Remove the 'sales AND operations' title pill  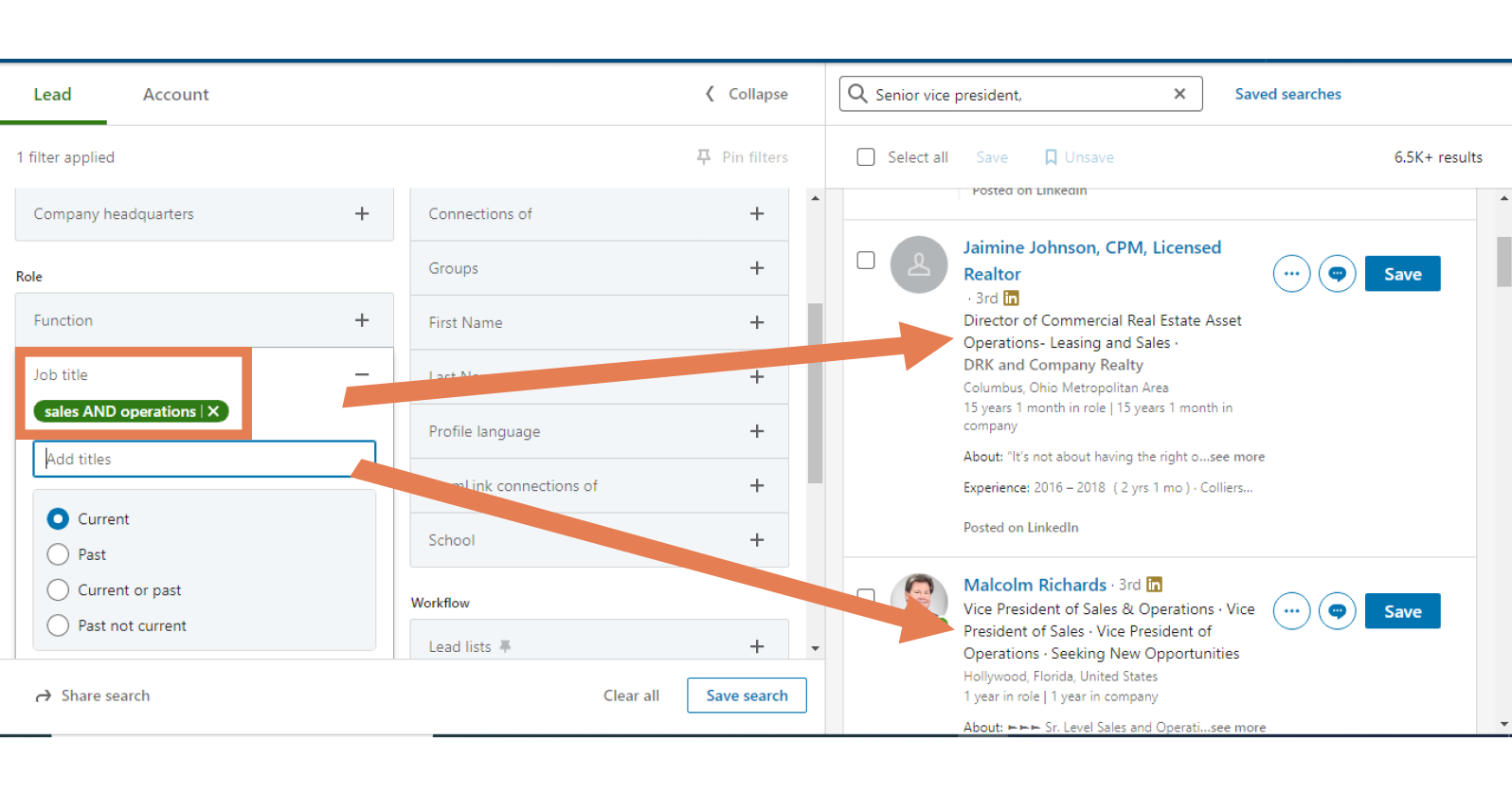(213, 411)
